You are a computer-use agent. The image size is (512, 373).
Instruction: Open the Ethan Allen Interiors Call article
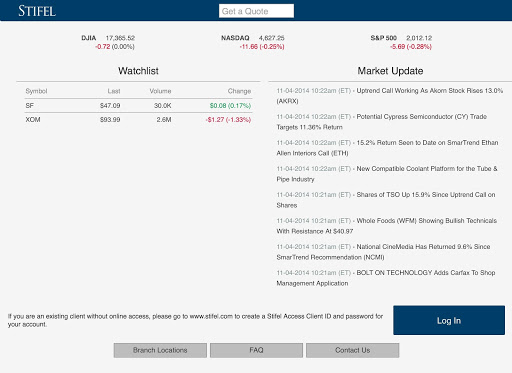tap(387, 148)
